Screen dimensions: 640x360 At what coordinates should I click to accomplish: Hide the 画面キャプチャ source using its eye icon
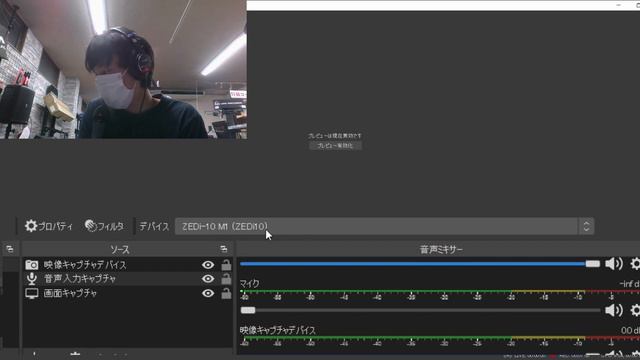[208, 293]
